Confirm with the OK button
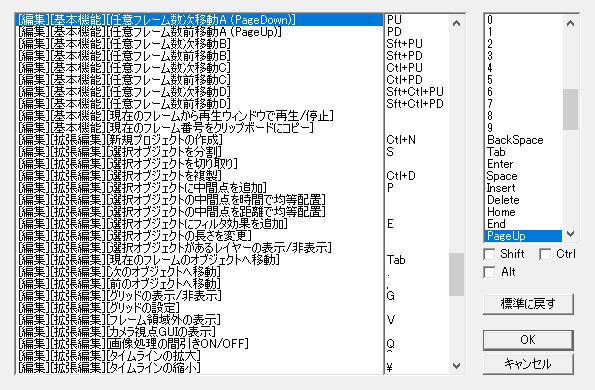 [528, 340]
